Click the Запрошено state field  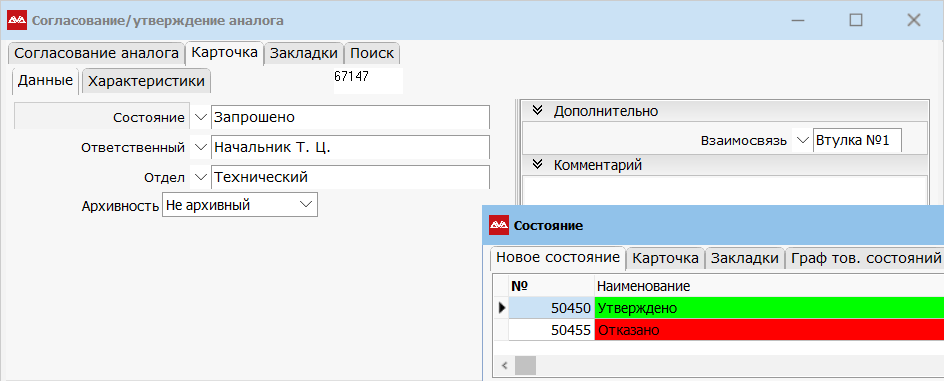pos(350,117)
